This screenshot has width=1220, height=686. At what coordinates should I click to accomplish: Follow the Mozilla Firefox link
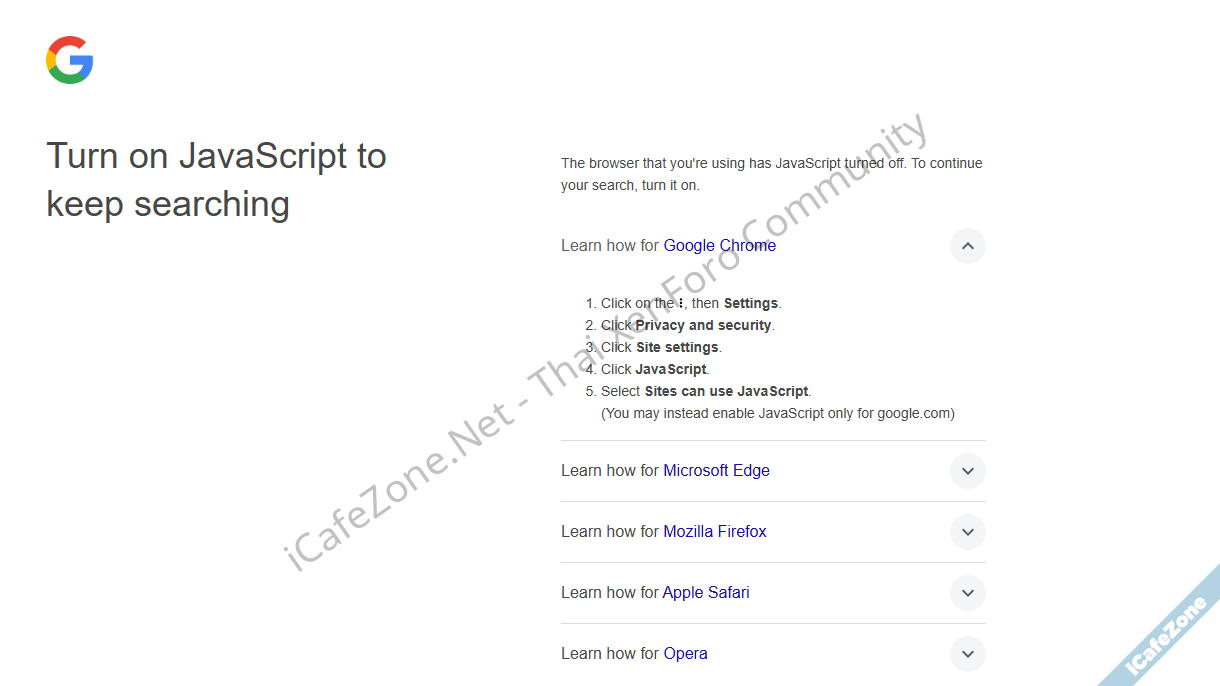click(714, 532)
